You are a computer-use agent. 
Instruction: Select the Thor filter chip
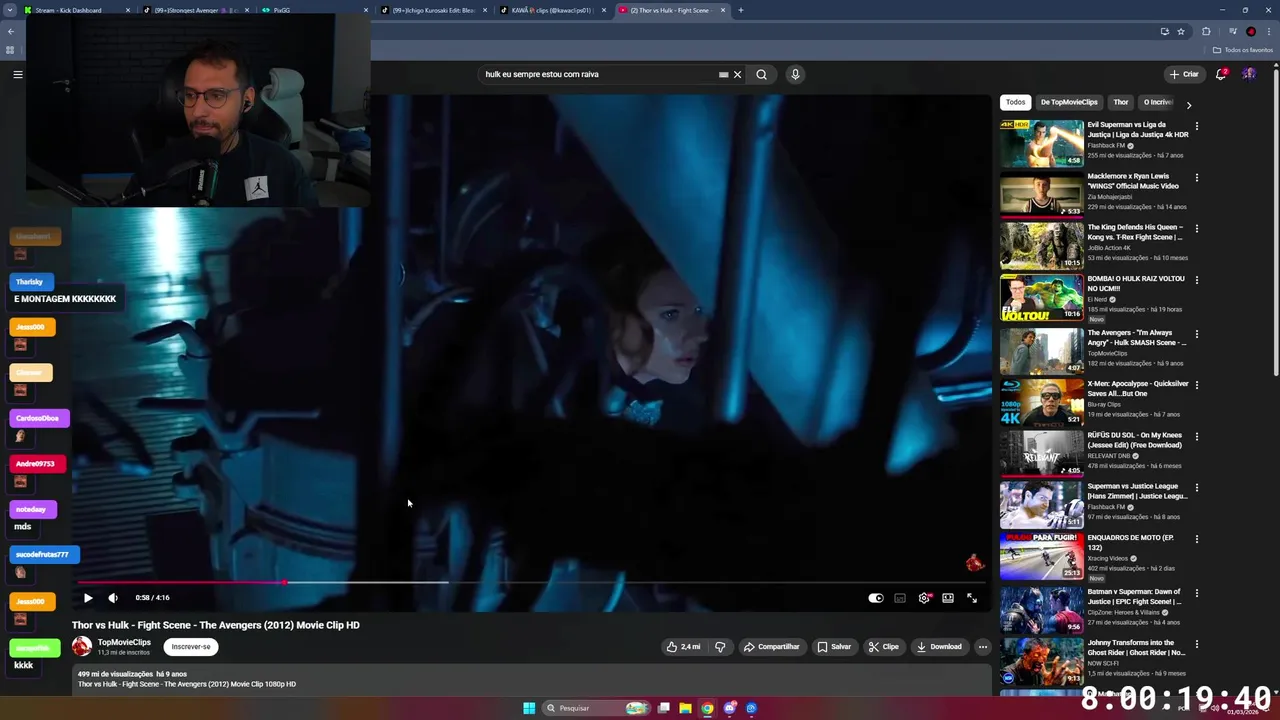(x=1121, y=102)
